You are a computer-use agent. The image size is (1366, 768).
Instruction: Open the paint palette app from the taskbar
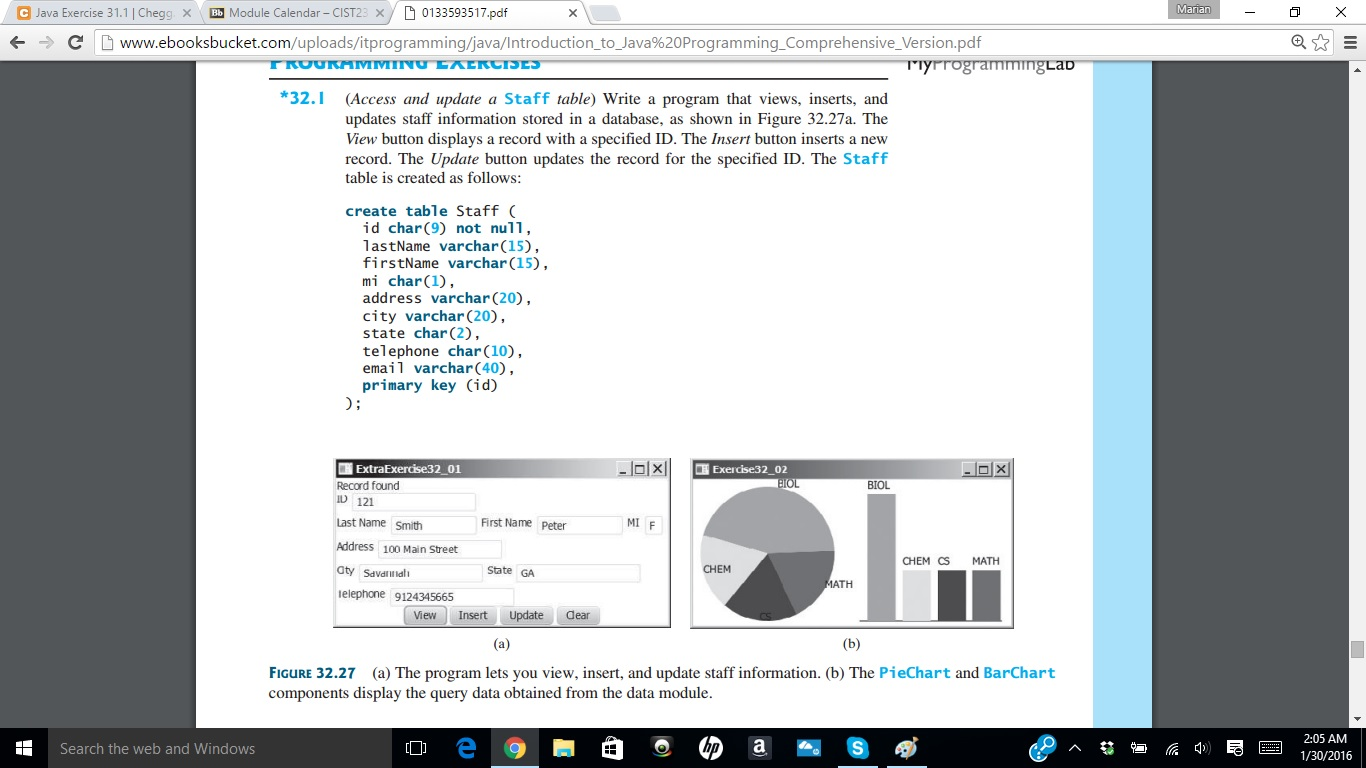tap(906, 747)
